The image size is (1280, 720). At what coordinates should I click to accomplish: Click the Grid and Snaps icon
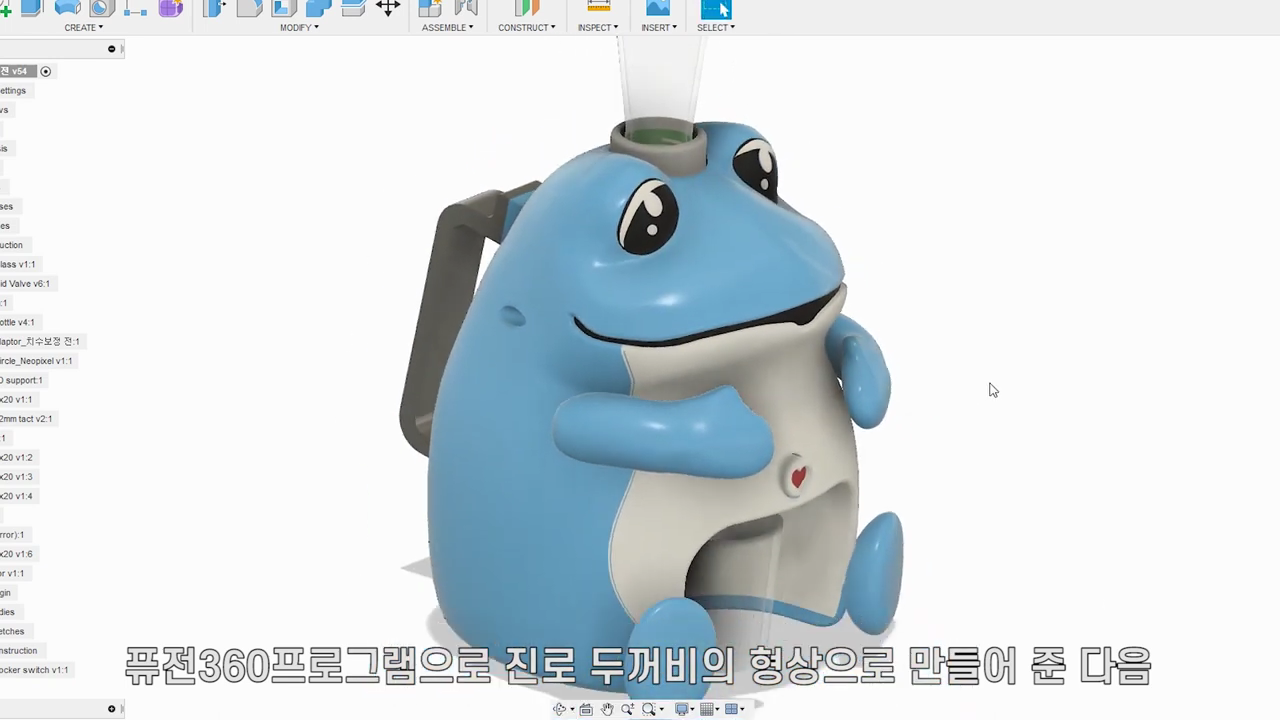(x=707, y=709)
